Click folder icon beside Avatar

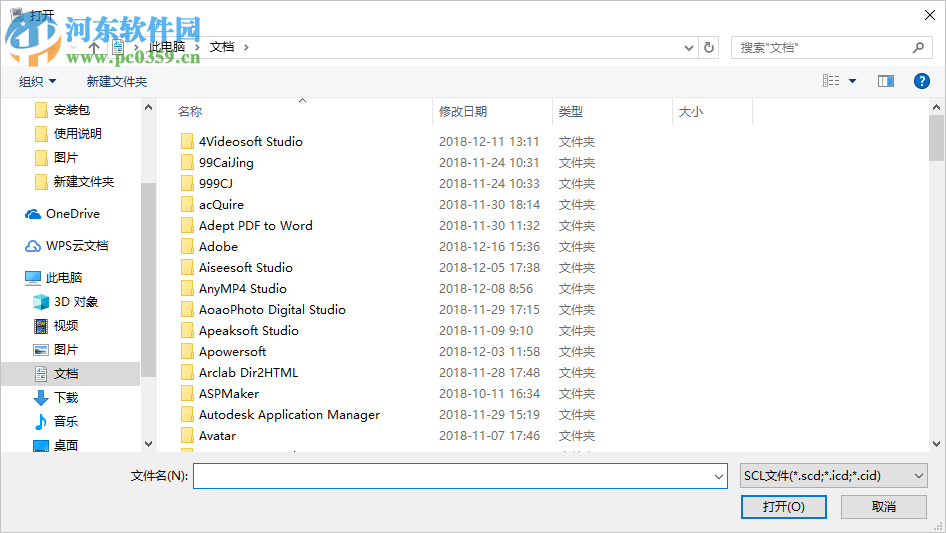pos(187,435)
